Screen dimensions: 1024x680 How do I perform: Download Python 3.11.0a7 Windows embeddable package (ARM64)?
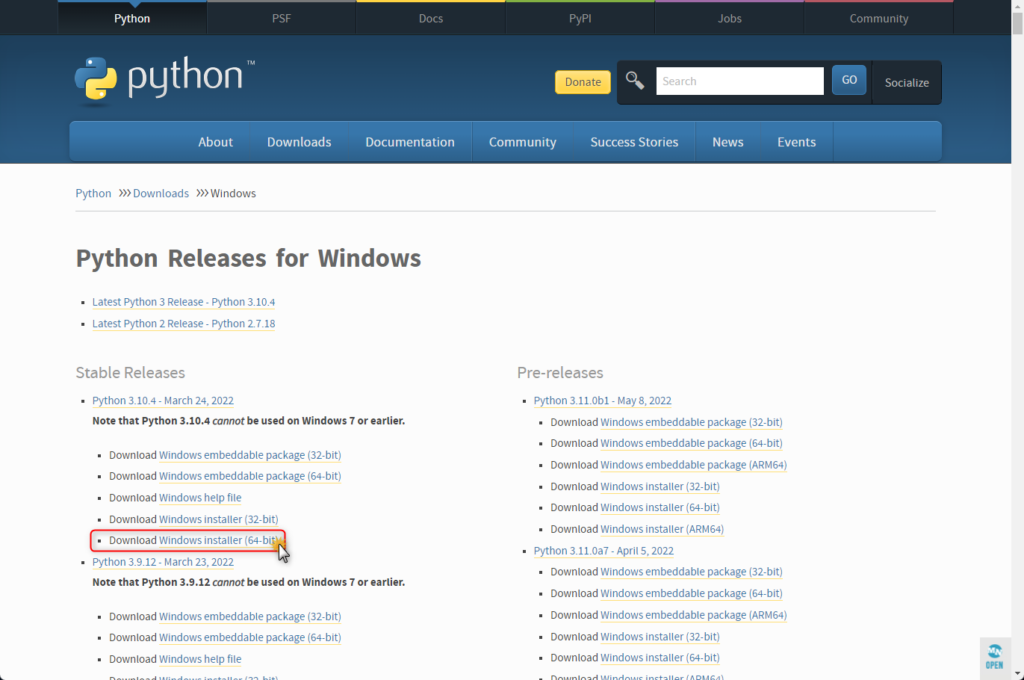click(x=694, y=615)
